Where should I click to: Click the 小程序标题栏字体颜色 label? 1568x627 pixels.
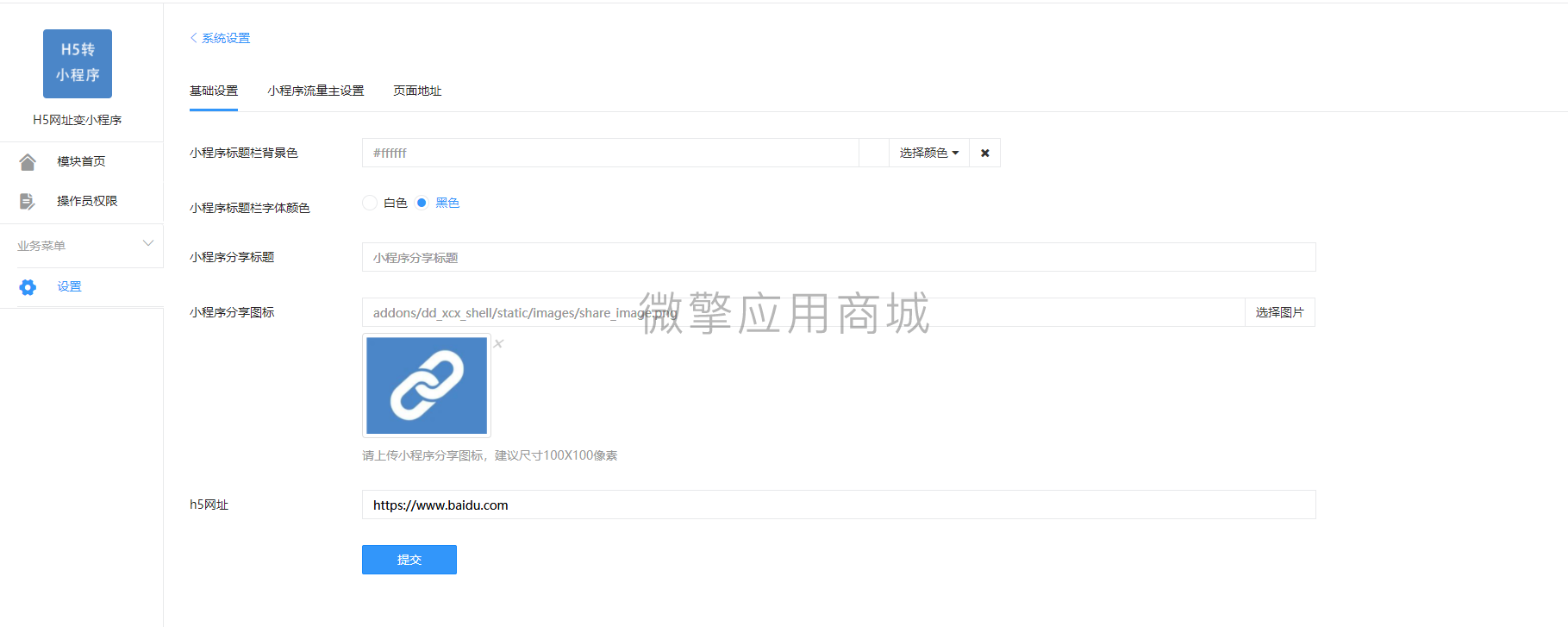pyautogui.click(x=250, y=208)
